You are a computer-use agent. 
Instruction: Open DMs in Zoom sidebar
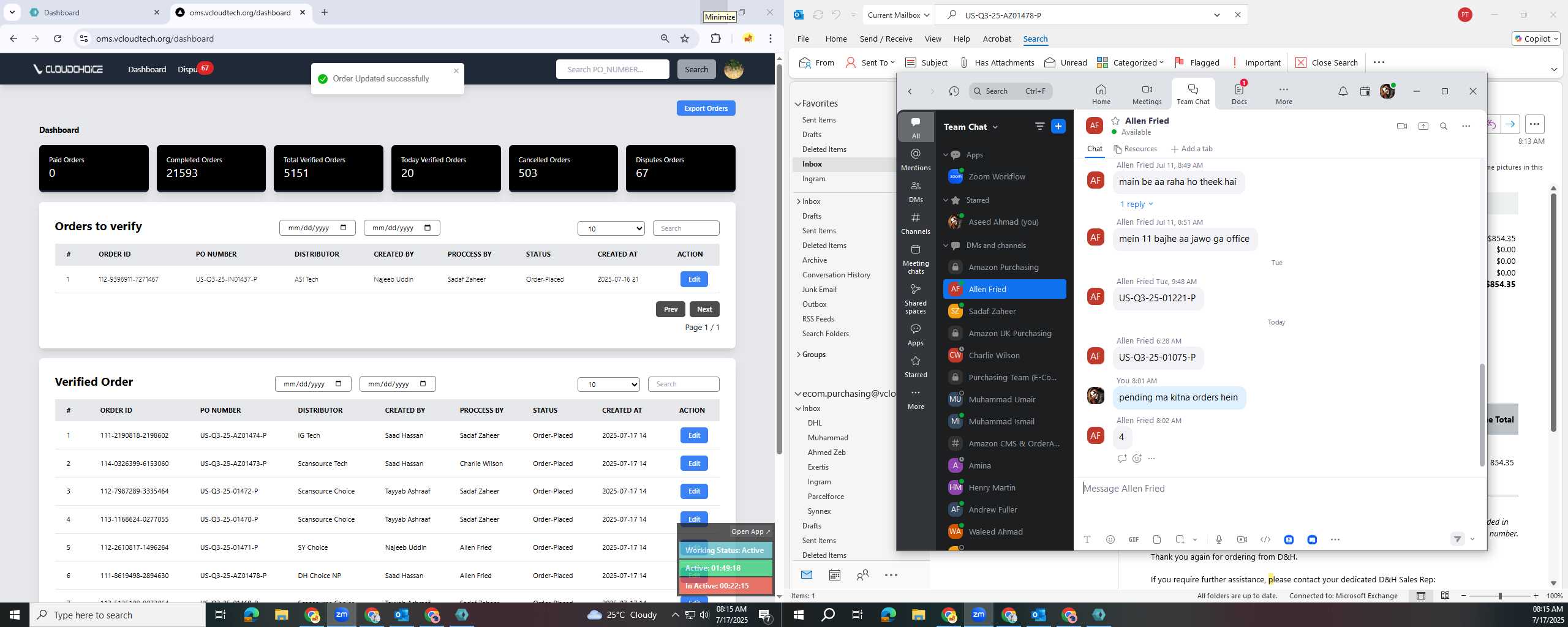916,191
